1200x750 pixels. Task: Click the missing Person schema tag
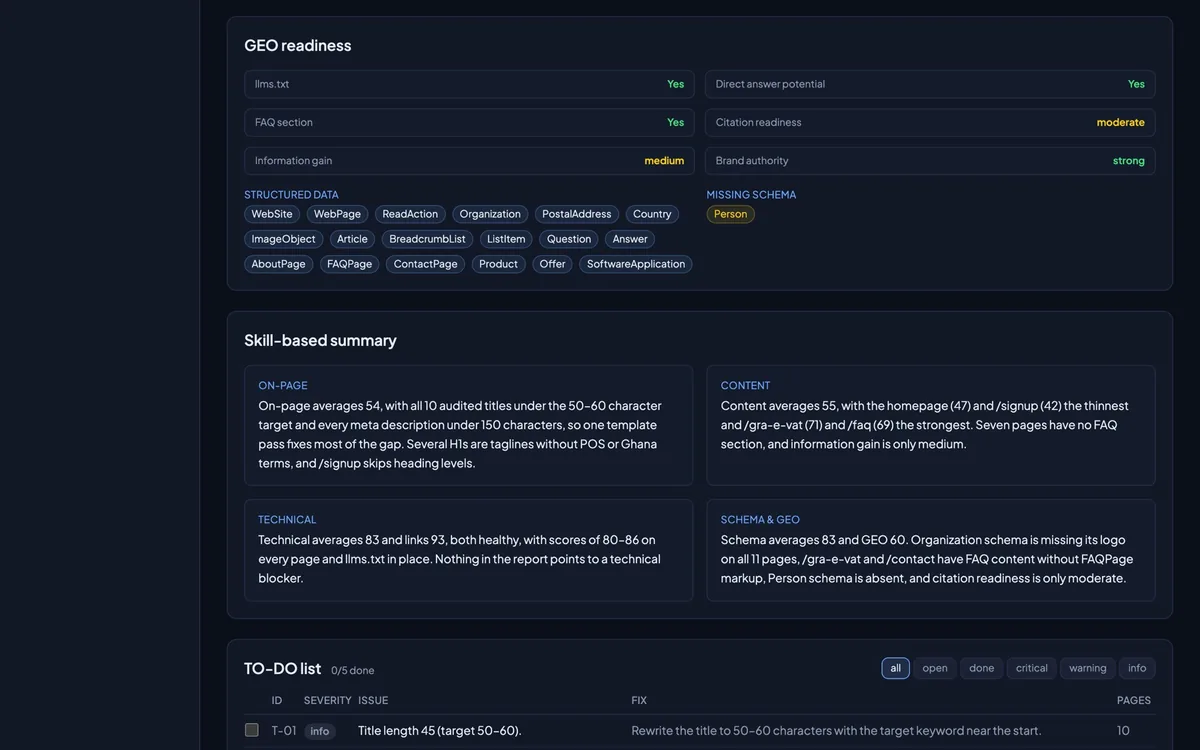(730, 214)
